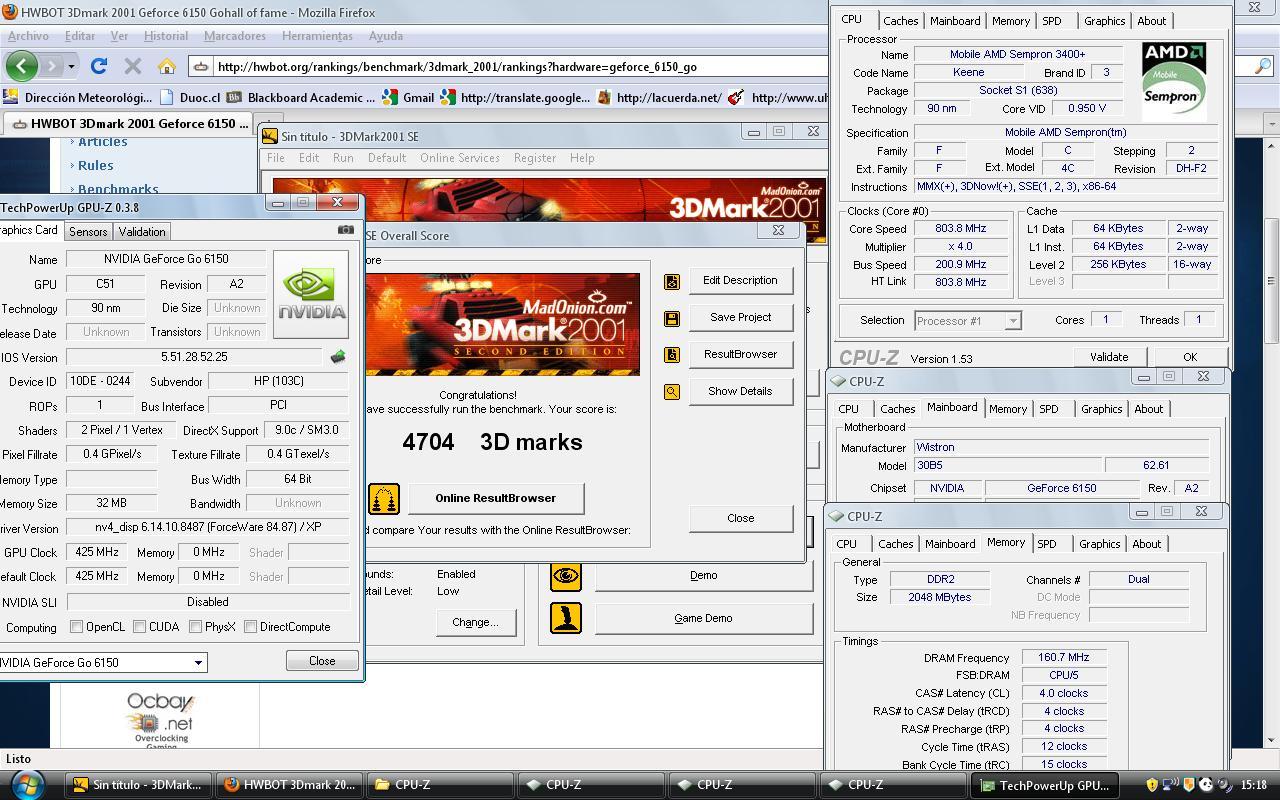Switch to Validation tab in GPU-Z
The image size is (1280, 800).
[142, 232]
